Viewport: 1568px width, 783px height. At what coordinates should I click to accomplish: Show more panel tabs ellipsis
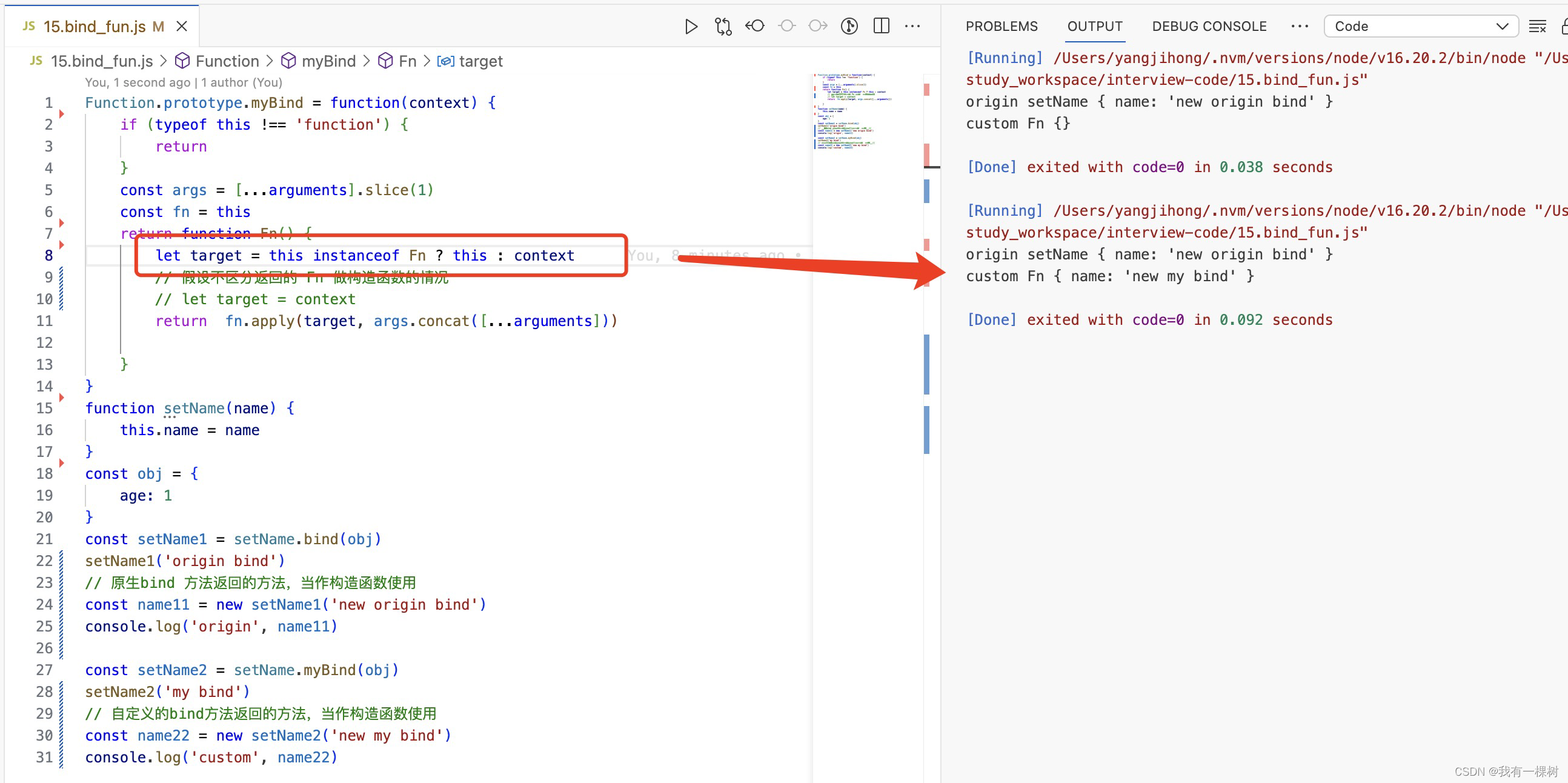coord(1299,26)
